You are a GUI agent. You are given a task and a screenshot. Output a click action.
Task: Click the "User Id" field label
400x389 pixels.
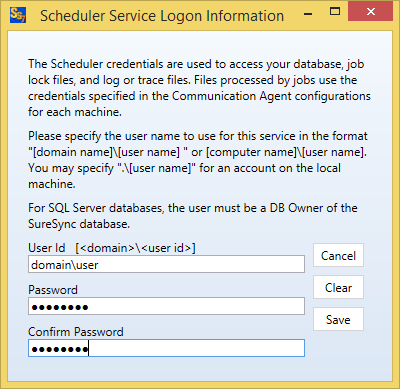(x=47, y=248)
